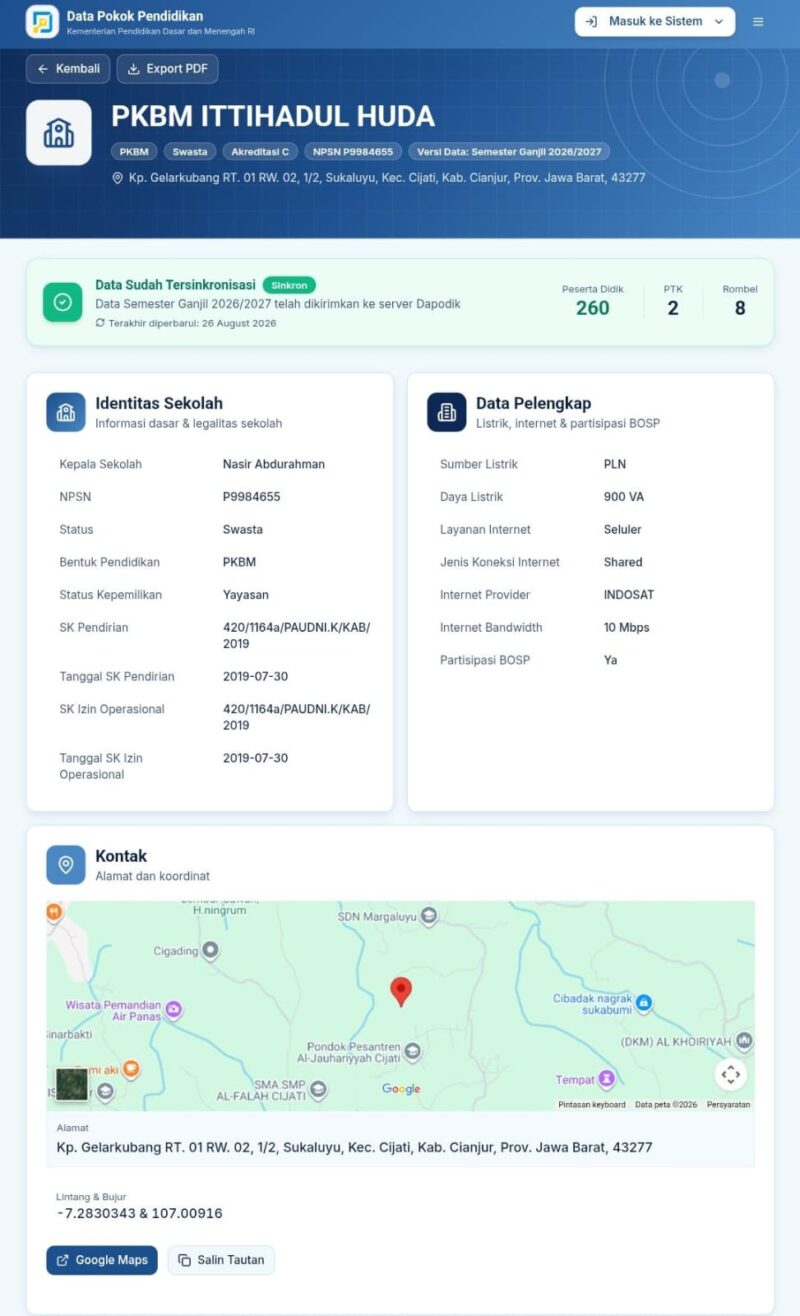Screen dimensions: 800x1316
Task: Switch to the satellite map layer thumbnail
Action: (x=72, y=1085)
